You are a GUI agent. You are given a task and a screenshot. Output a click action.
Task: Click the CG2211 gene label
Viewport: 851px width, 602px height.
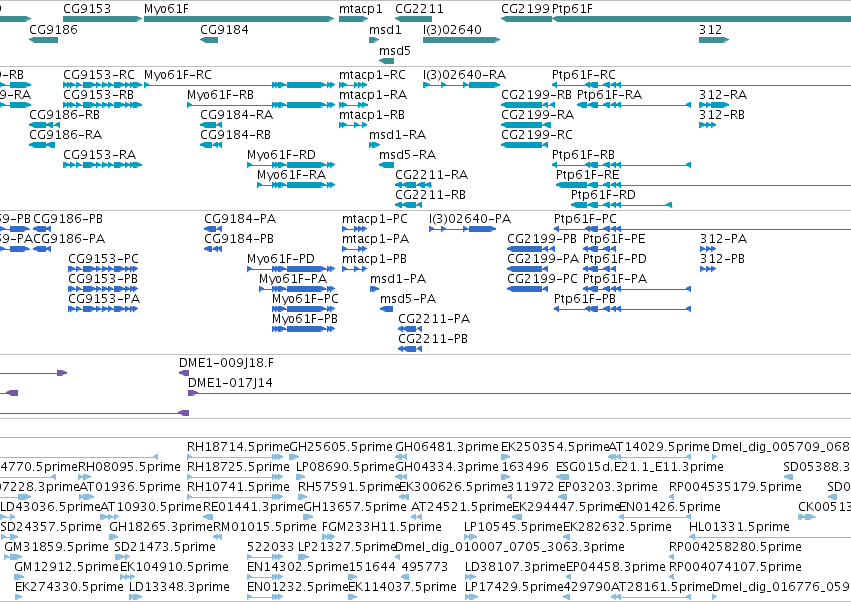[420, 9]
